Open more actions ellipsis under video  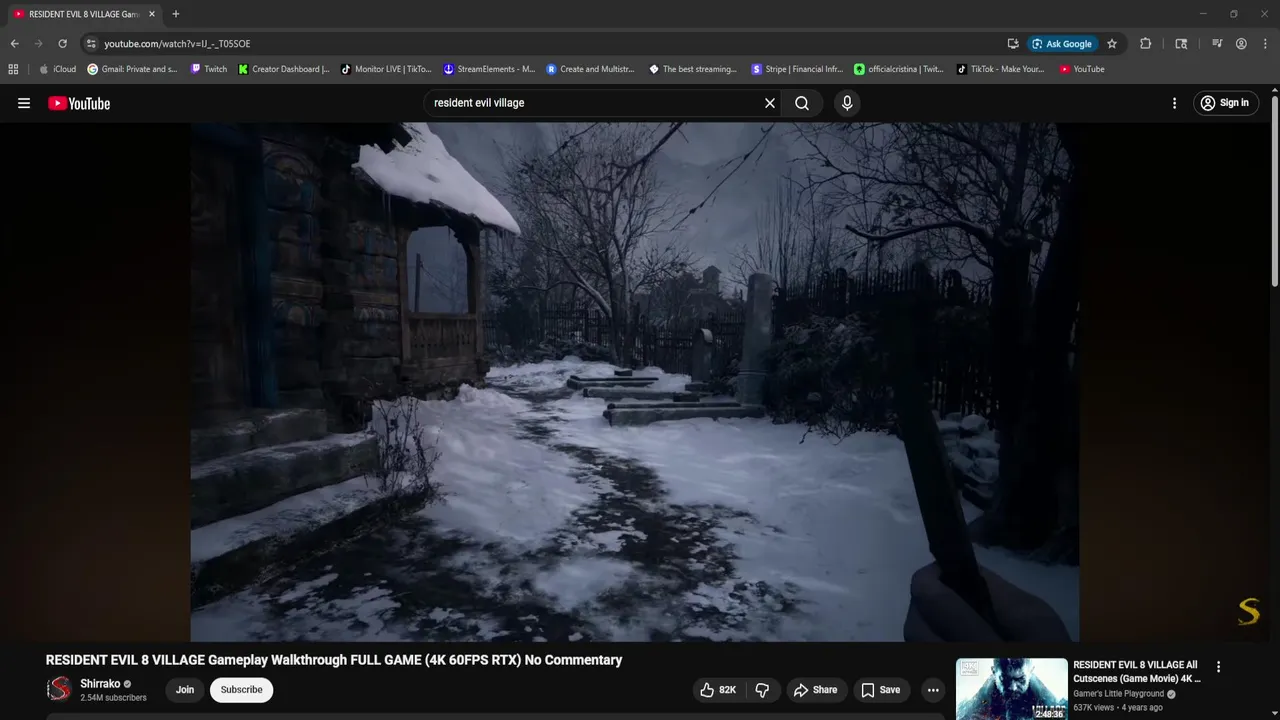[933, 690]
